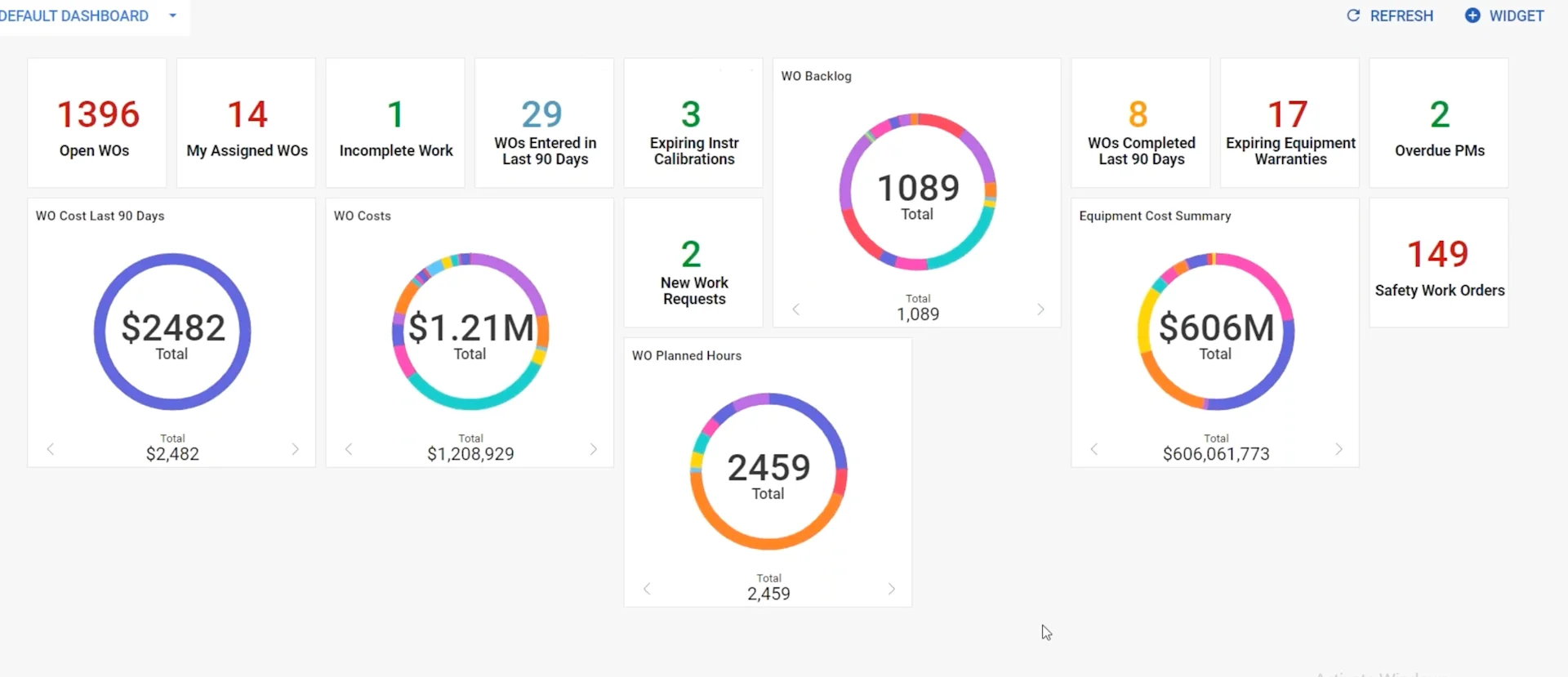Open WOs Completed Last 90 Days tile
Viewport: 1568px width, 677px height.
click(1141, 122)
